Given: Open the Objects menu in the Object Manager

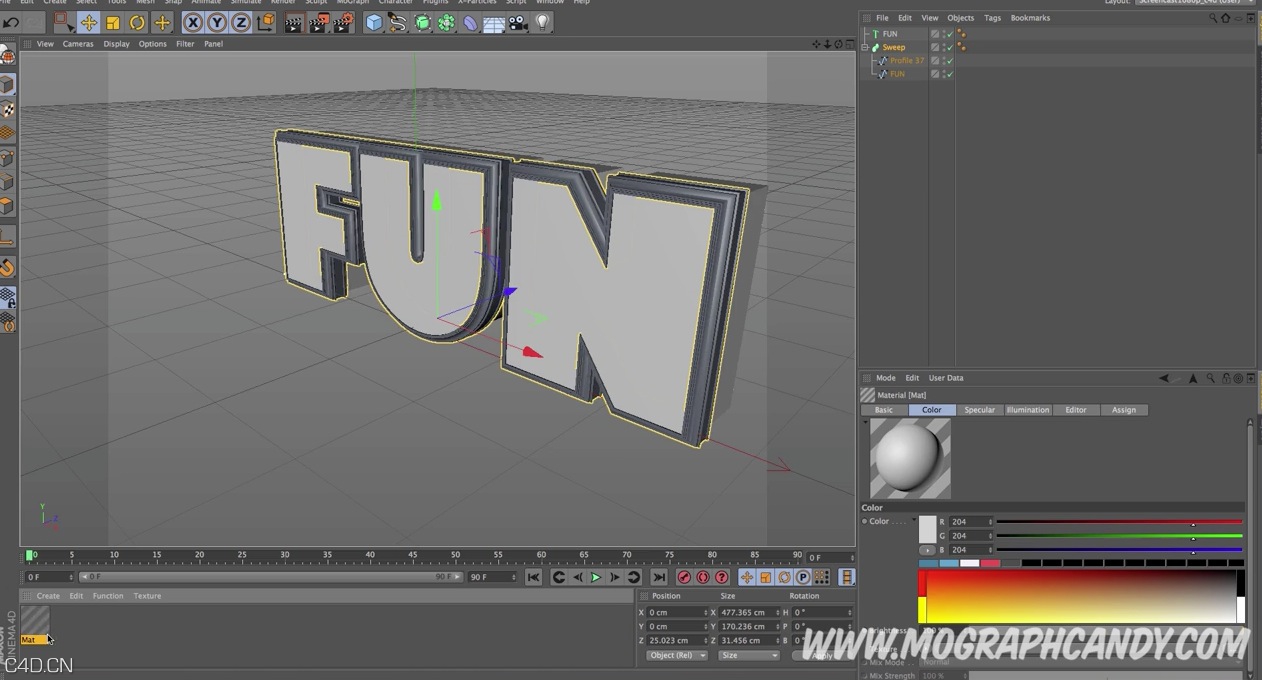Looking at the screenshot, I should point(960,17).
